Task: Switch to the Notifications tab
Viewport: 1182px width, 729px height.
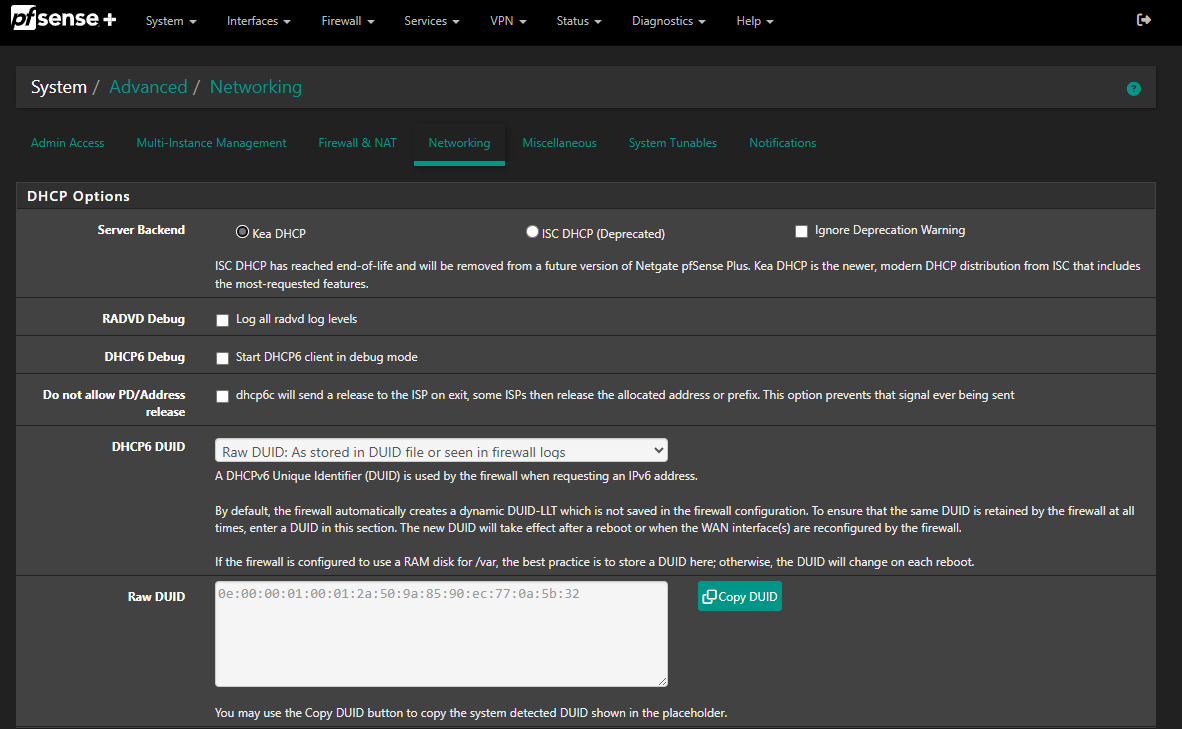Action: (x=782, y=143)
